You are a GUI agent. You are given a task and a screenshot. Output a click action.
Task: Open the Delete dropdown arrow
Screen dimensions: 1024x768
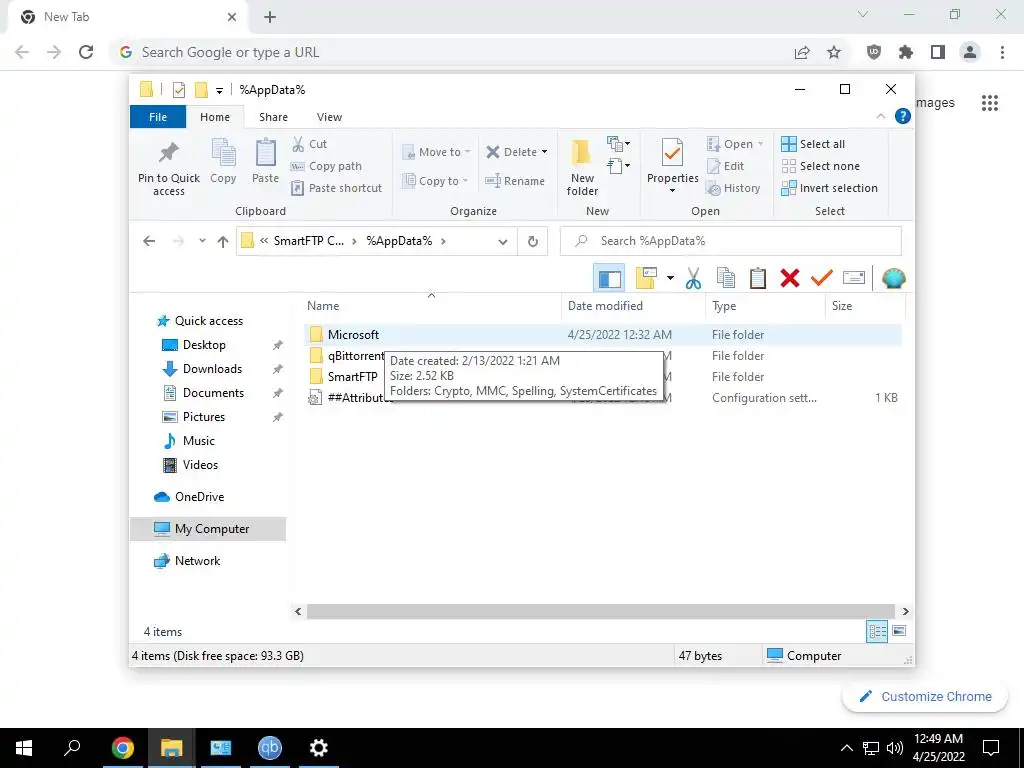544,152
